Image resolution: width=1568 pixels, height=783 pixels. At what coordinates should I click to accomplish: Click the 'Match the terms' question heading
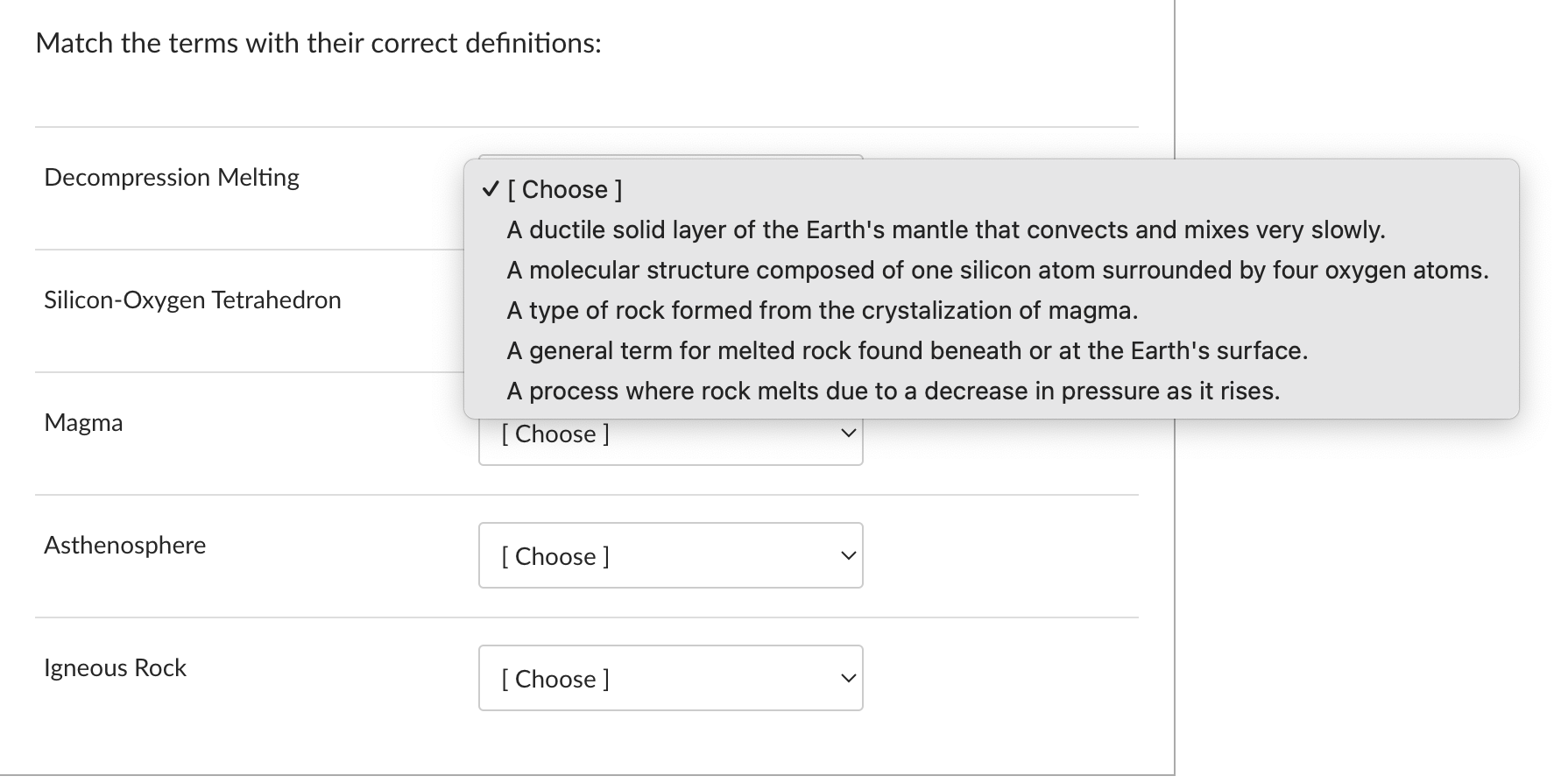[x=319, y=43]
